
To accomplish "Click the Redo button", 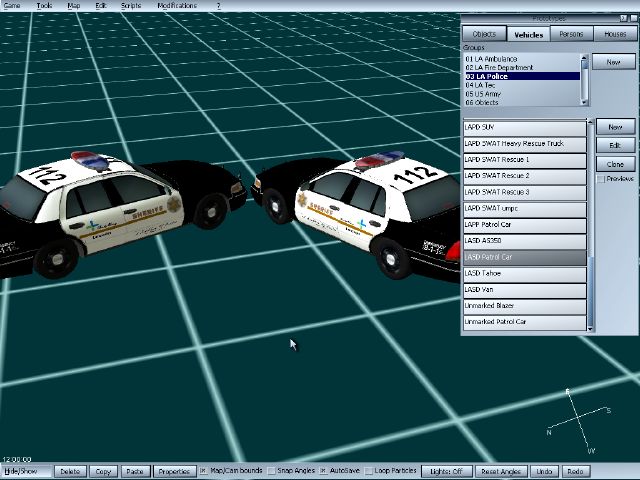I will (x=576, y=471).
